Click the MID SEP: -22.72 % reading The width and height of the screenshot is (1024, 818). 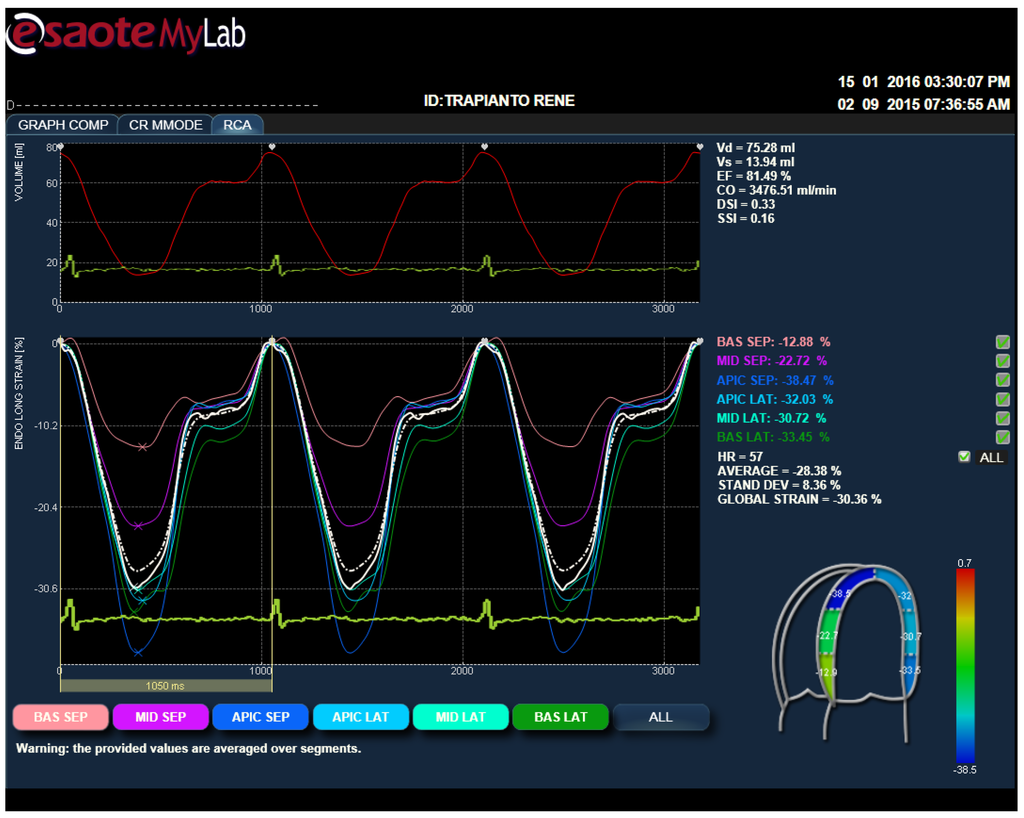771,361
